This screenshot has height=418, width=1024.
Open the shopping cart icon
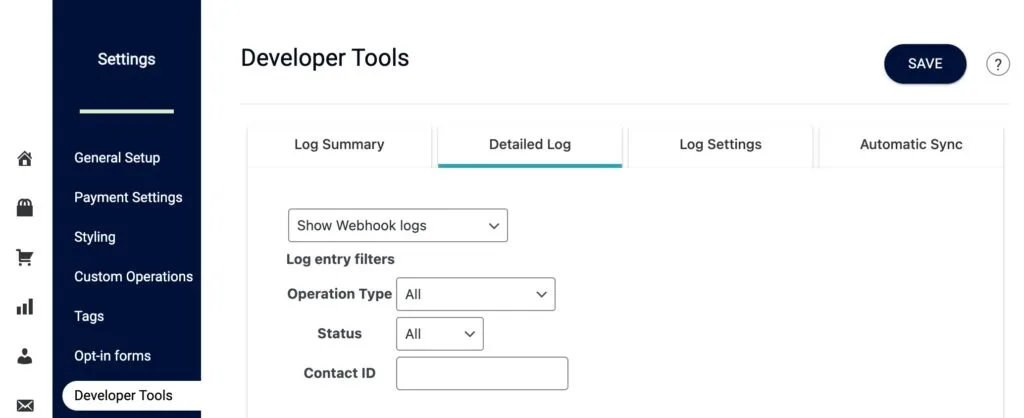(x=25, y=258)
